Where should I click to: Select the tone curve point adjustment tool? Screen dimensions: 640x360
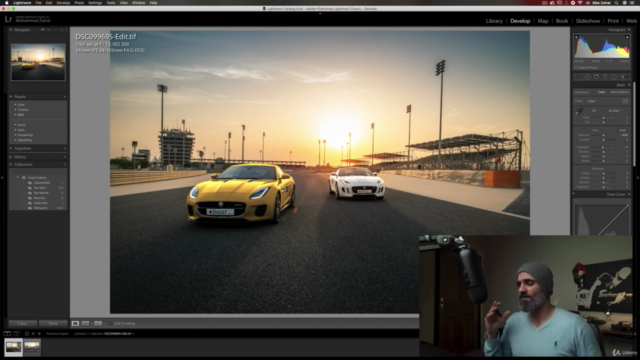[576, 201]
